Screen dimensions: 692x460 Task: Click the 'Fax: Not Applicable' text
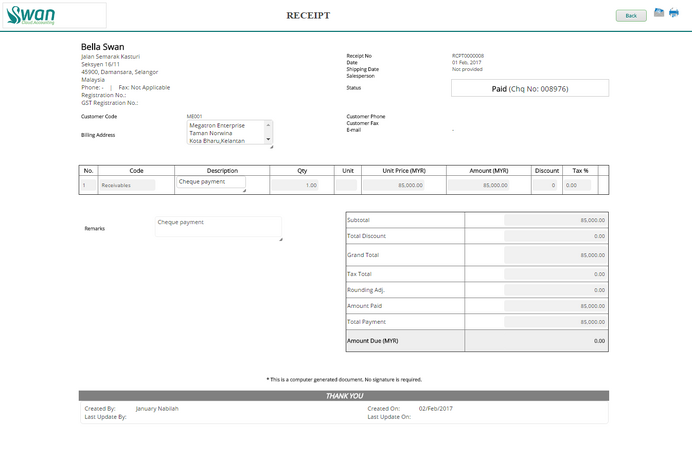(x=144, y=87)
